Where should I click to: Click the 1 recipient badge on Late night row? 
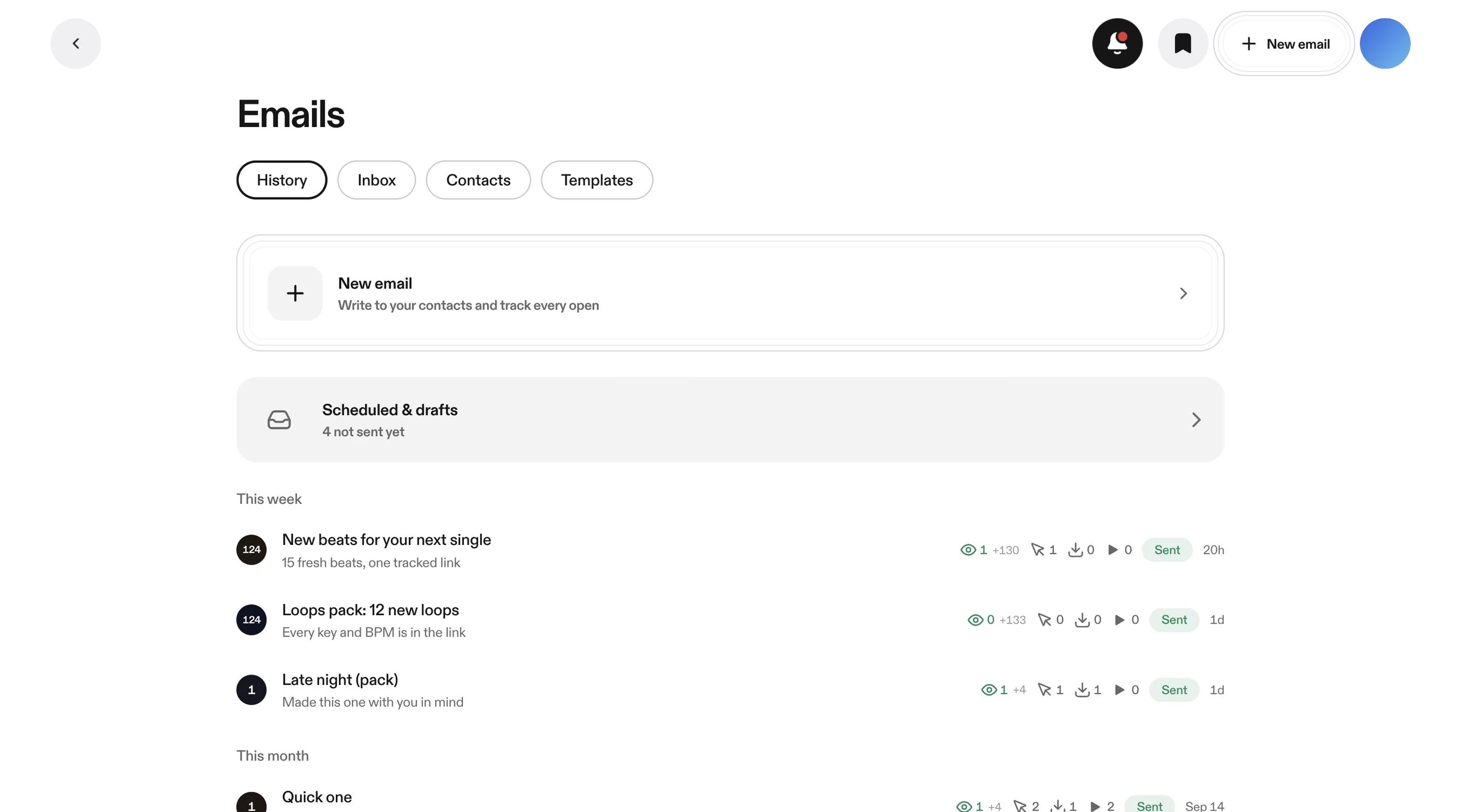(251, 690)
